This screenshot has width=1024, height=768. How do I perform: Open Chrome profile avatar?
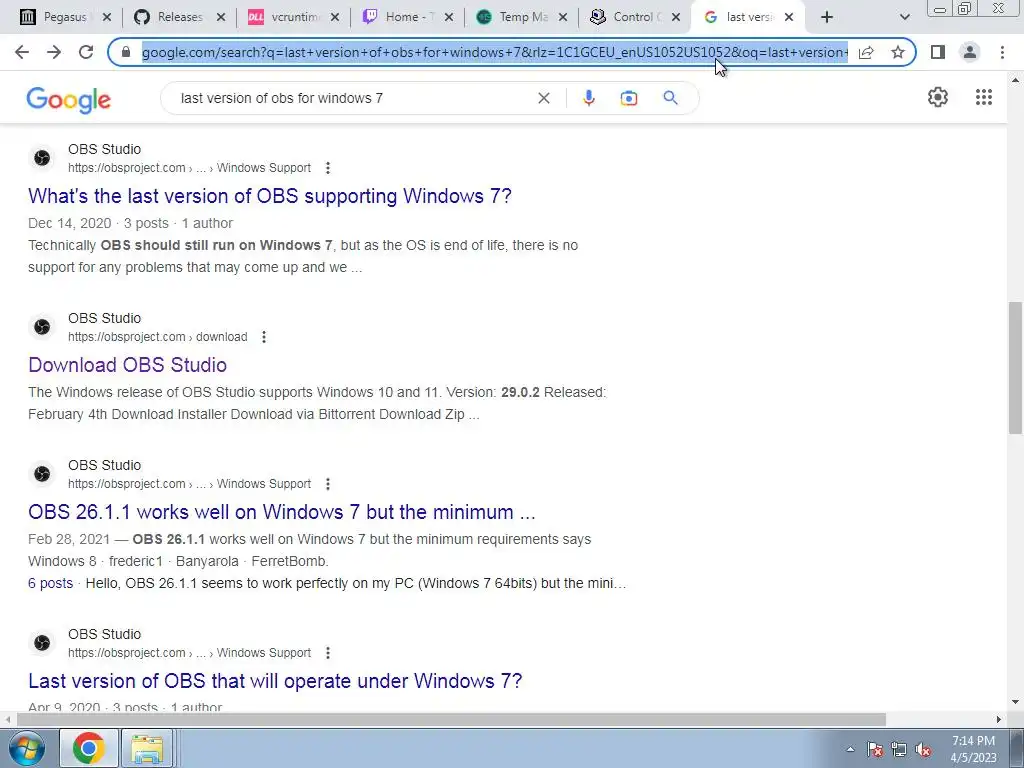click(970, 52)
